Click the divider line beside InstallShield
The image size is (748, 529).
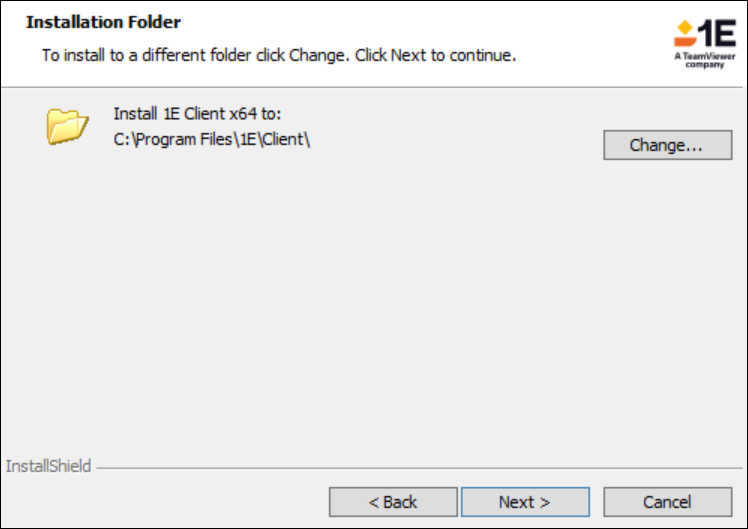pyautogui.click(x=420, y=467)
